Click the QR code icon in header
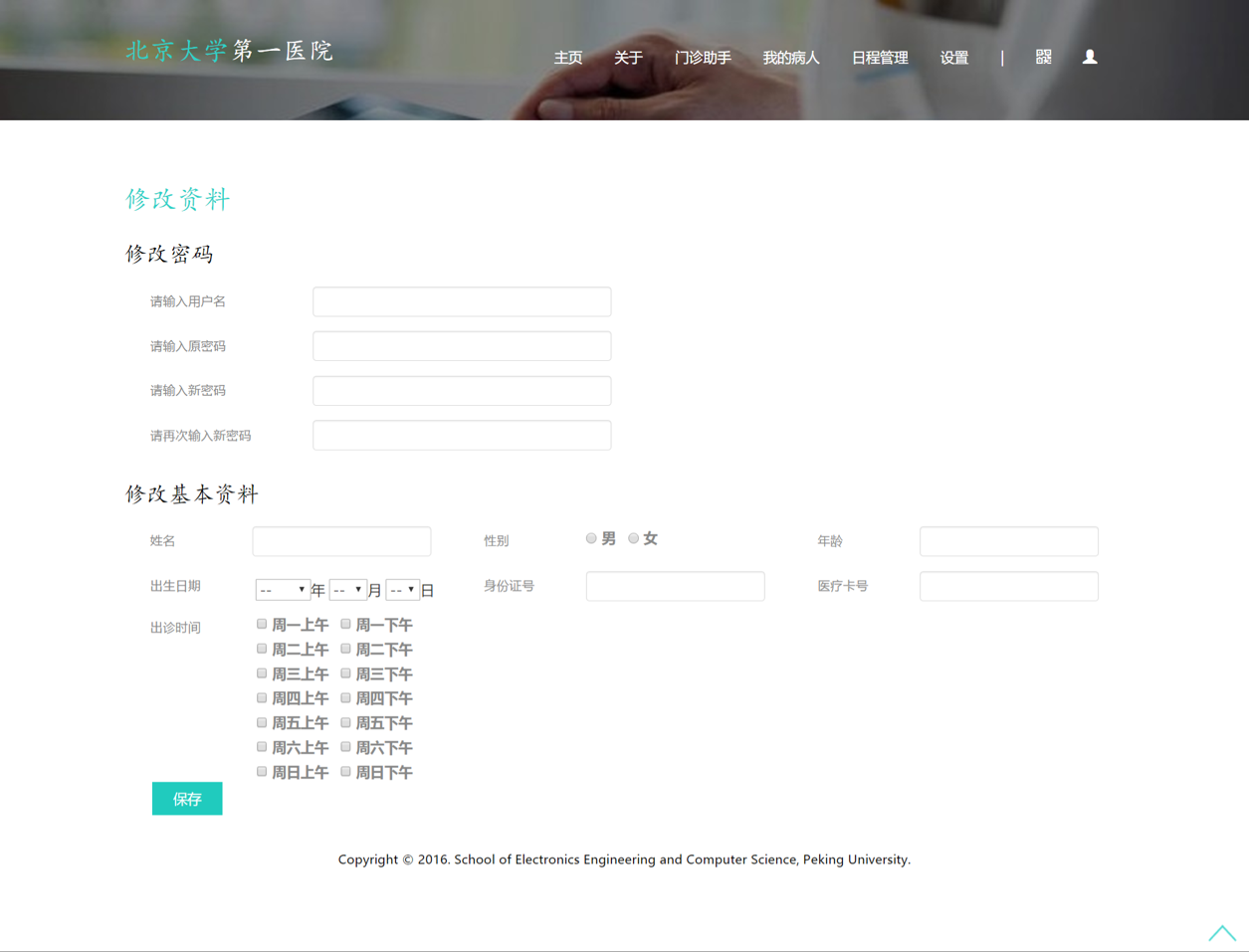 click(x=1043, y=57)
